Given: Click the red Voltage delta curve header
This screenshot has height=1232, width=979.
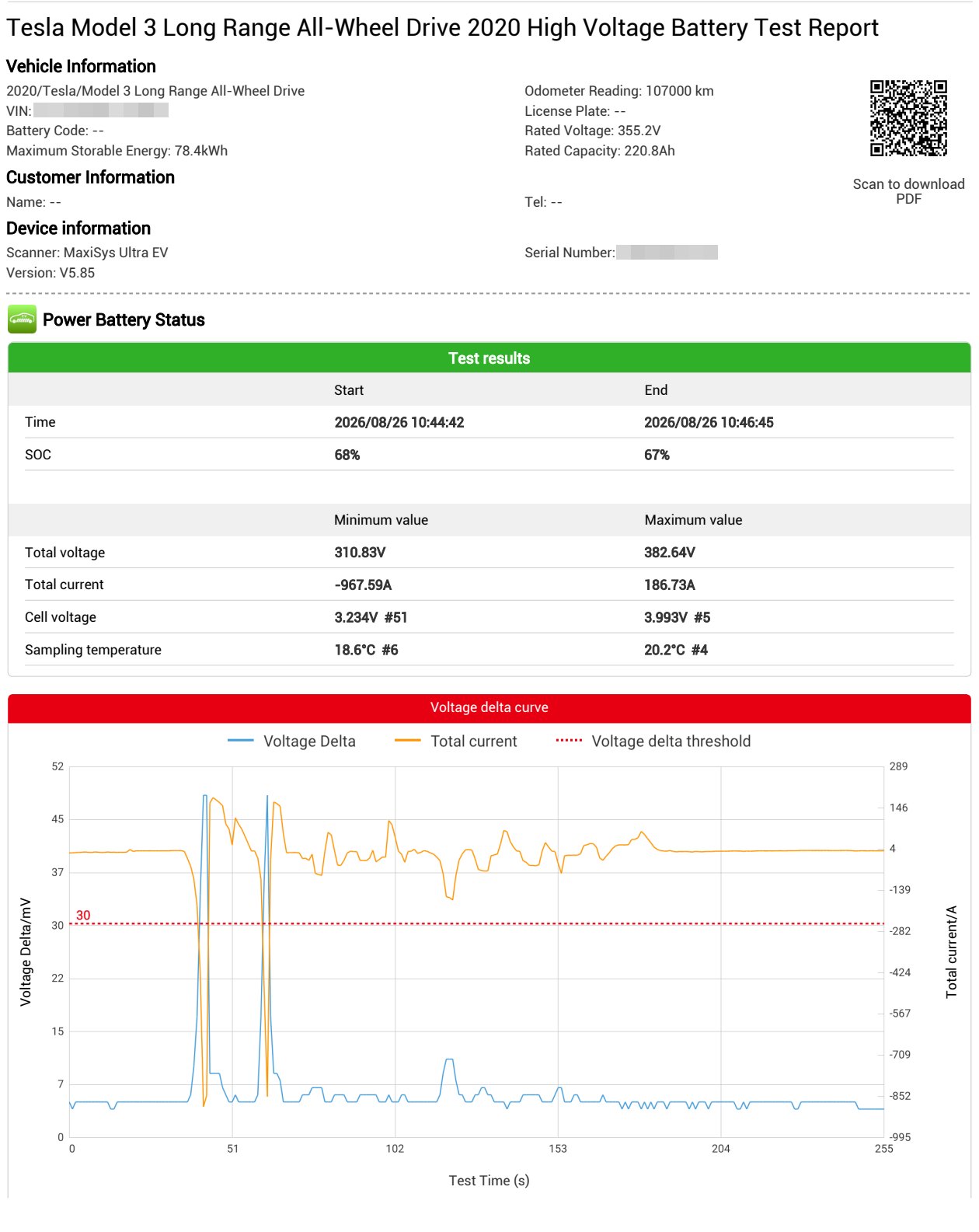Looking at the screenshot, I should 489,707.
